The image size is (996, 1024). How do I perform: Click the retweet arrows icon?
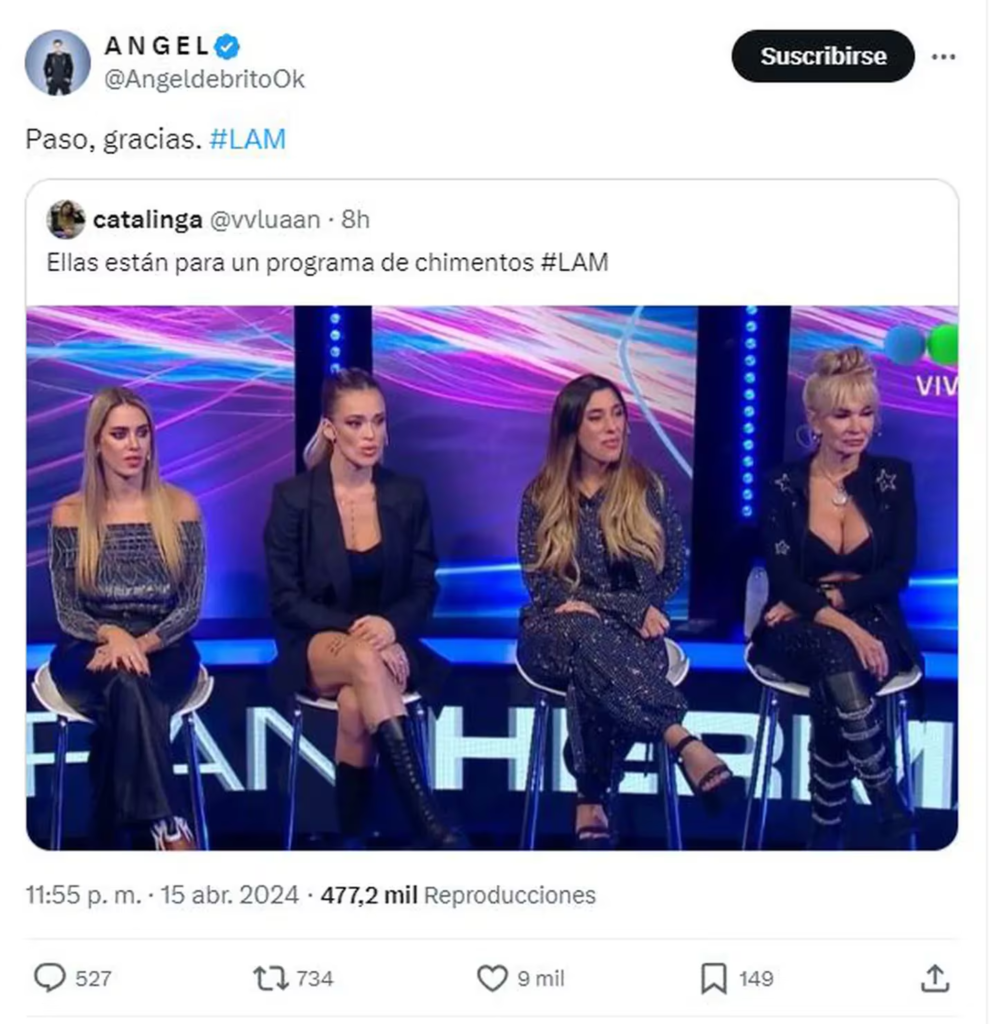(x=270, y=978)
